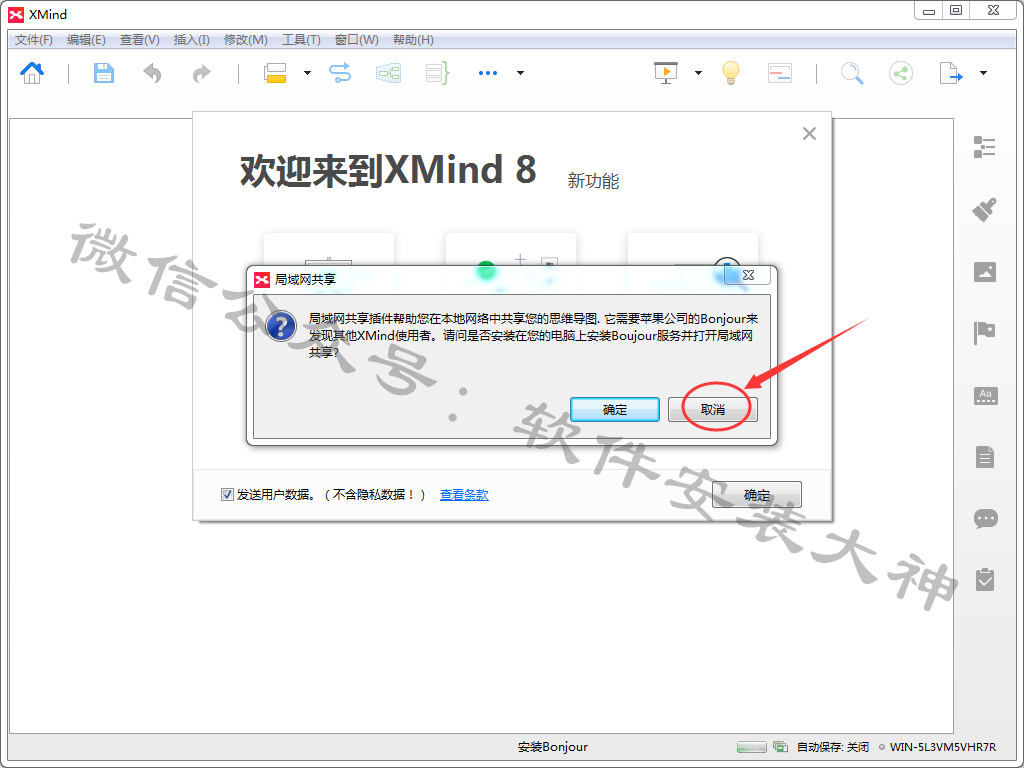The width and height of the screenshot is (1024, 768).
Task: Open the 工具(T) menu
Action: tap(301, 40)
